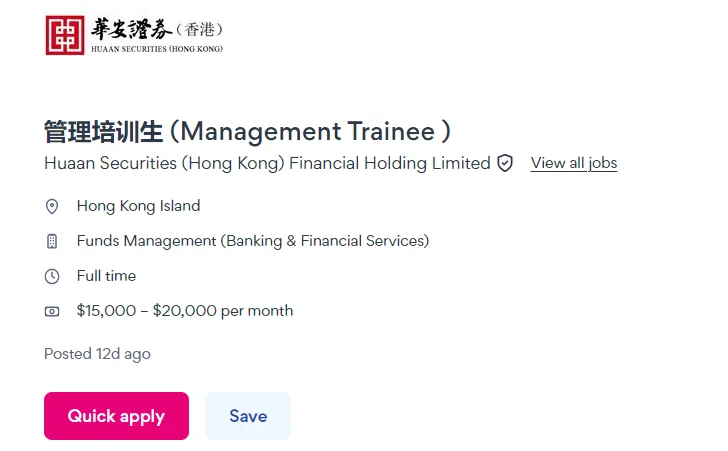Click the building icon for job classification
728x451 pixels.
52,242
